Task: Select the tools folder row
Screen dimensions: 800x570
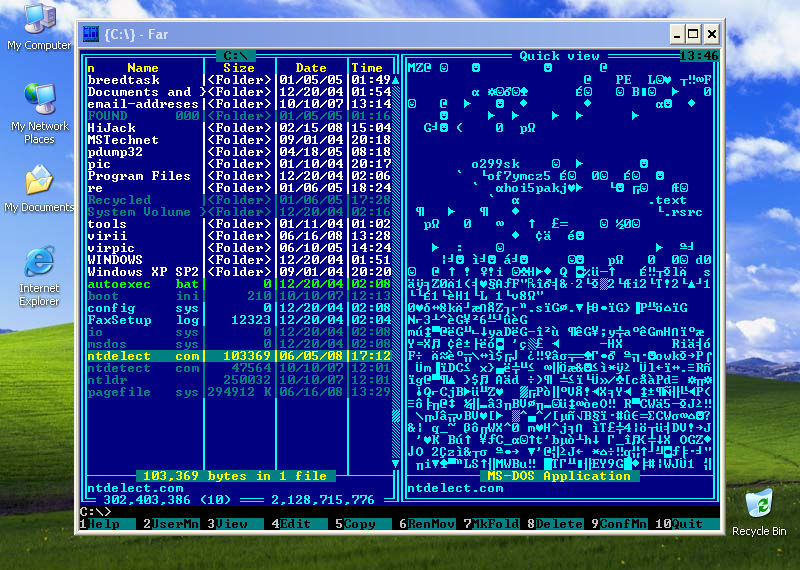Action: pyautogui.click(x=239, y=224)
